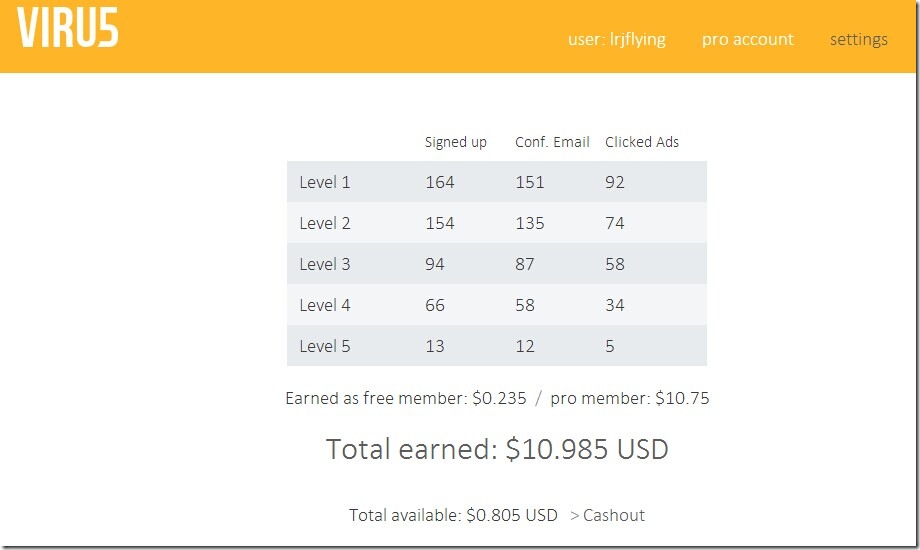The height and width of the screenshot is (550, 920).
Task: Click the pro member $10.75 amount
Action: click(682, 398)
